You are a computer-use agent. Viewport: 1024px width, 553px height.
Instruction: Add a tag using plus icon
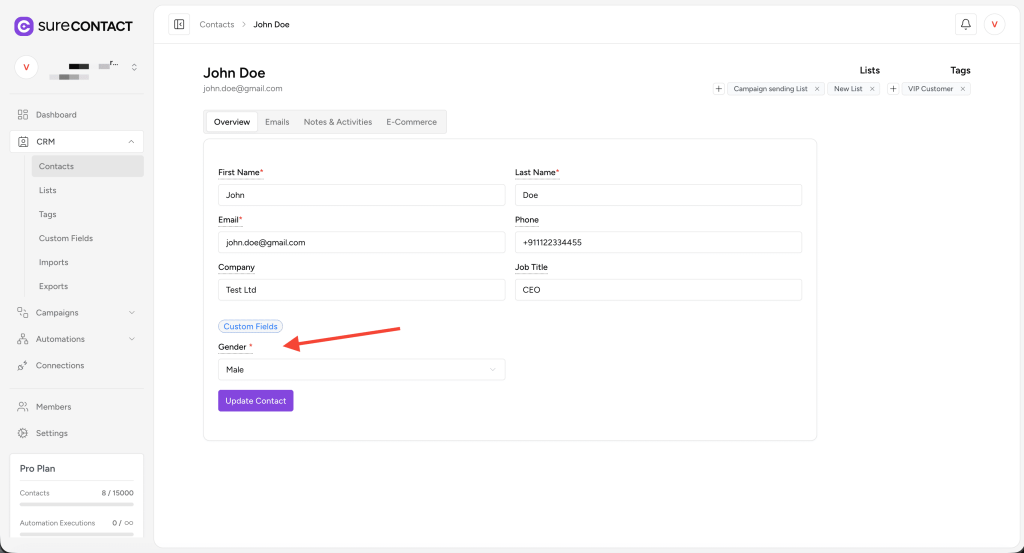[893, 89]
